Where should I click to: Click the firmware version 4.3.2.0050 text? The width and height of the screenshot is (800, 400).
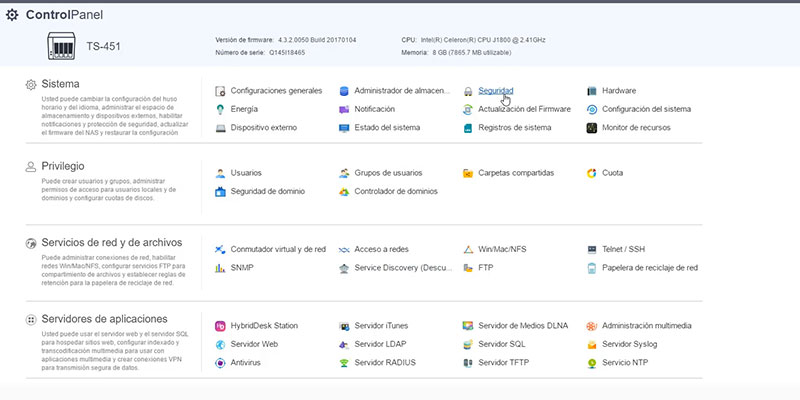pyautogui.click(x=317, y=40)
